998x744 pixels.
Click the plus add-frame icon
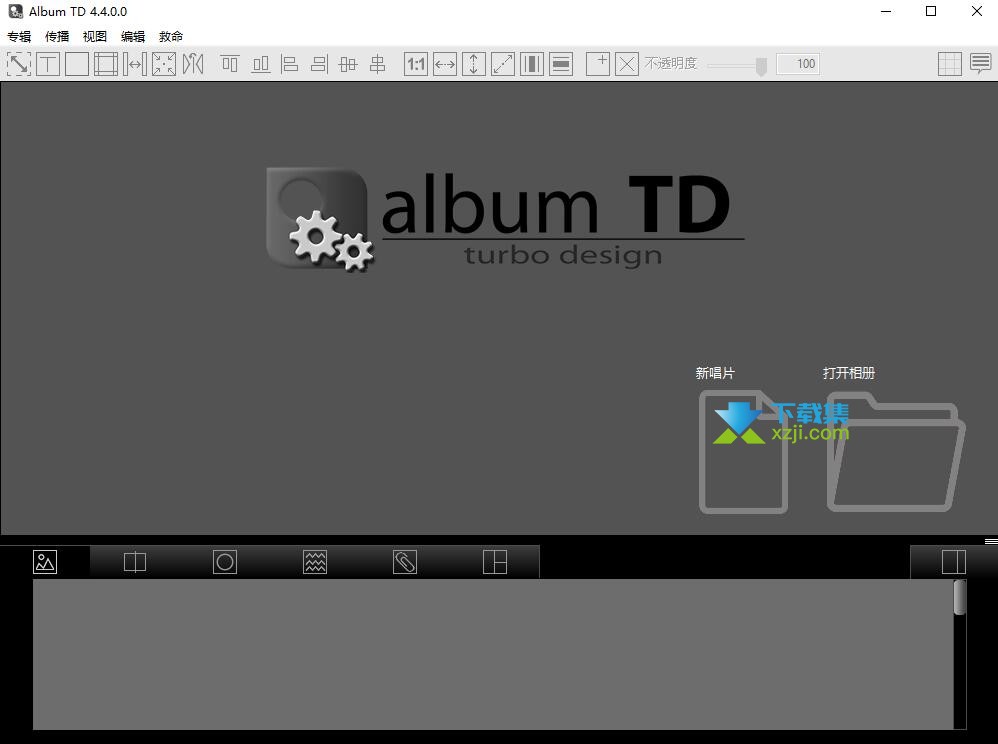click(598, 64)
